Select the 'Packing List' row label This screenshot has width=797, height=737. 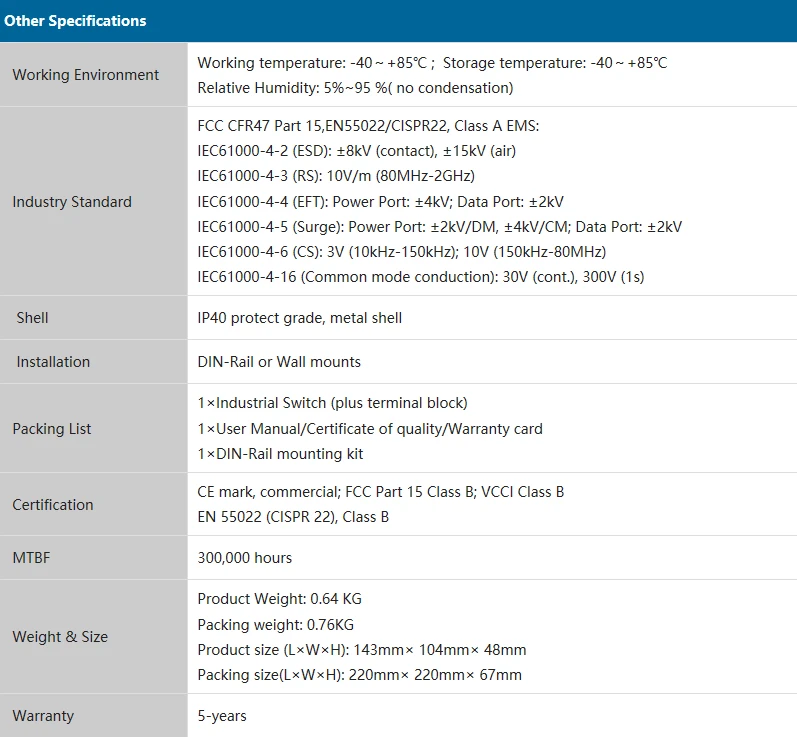point(52,429)
